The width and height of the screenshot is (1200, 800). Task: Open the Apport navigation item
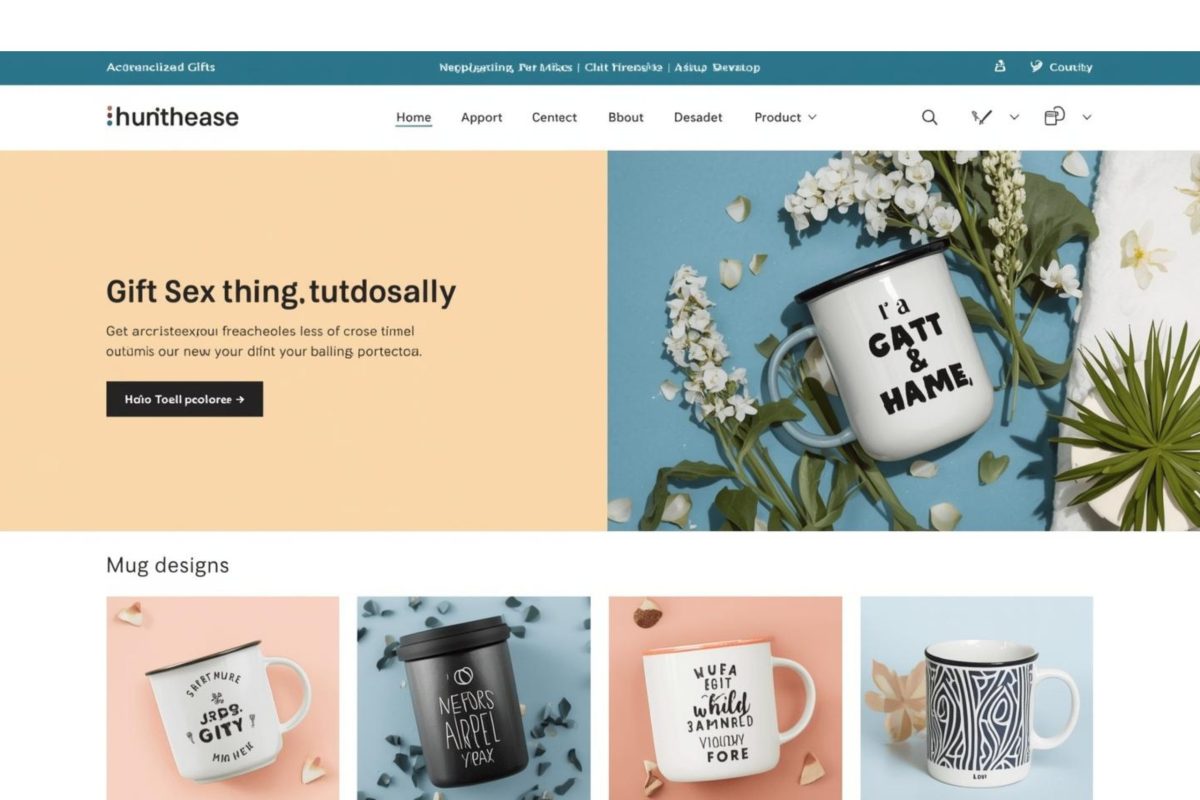tap(481, 117)
